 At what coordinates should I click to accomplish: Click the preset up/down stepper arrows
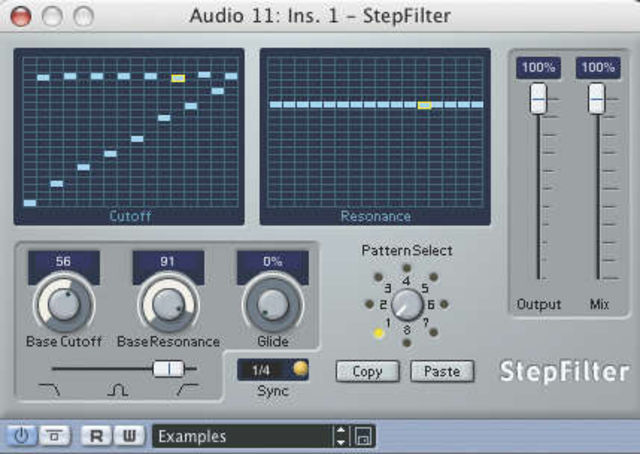[341, 436]
